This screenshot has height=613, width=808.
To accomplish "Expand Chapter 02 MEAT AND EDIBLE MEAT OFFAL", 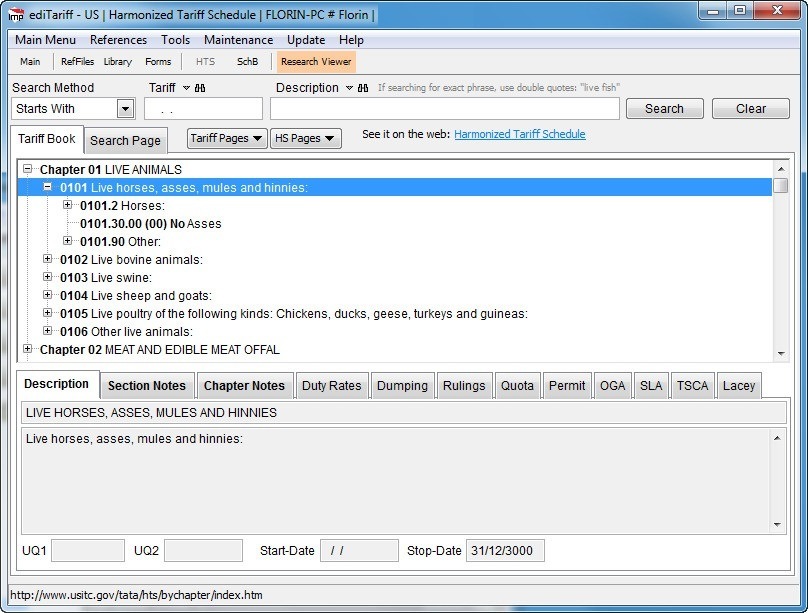I will (27, 350).
